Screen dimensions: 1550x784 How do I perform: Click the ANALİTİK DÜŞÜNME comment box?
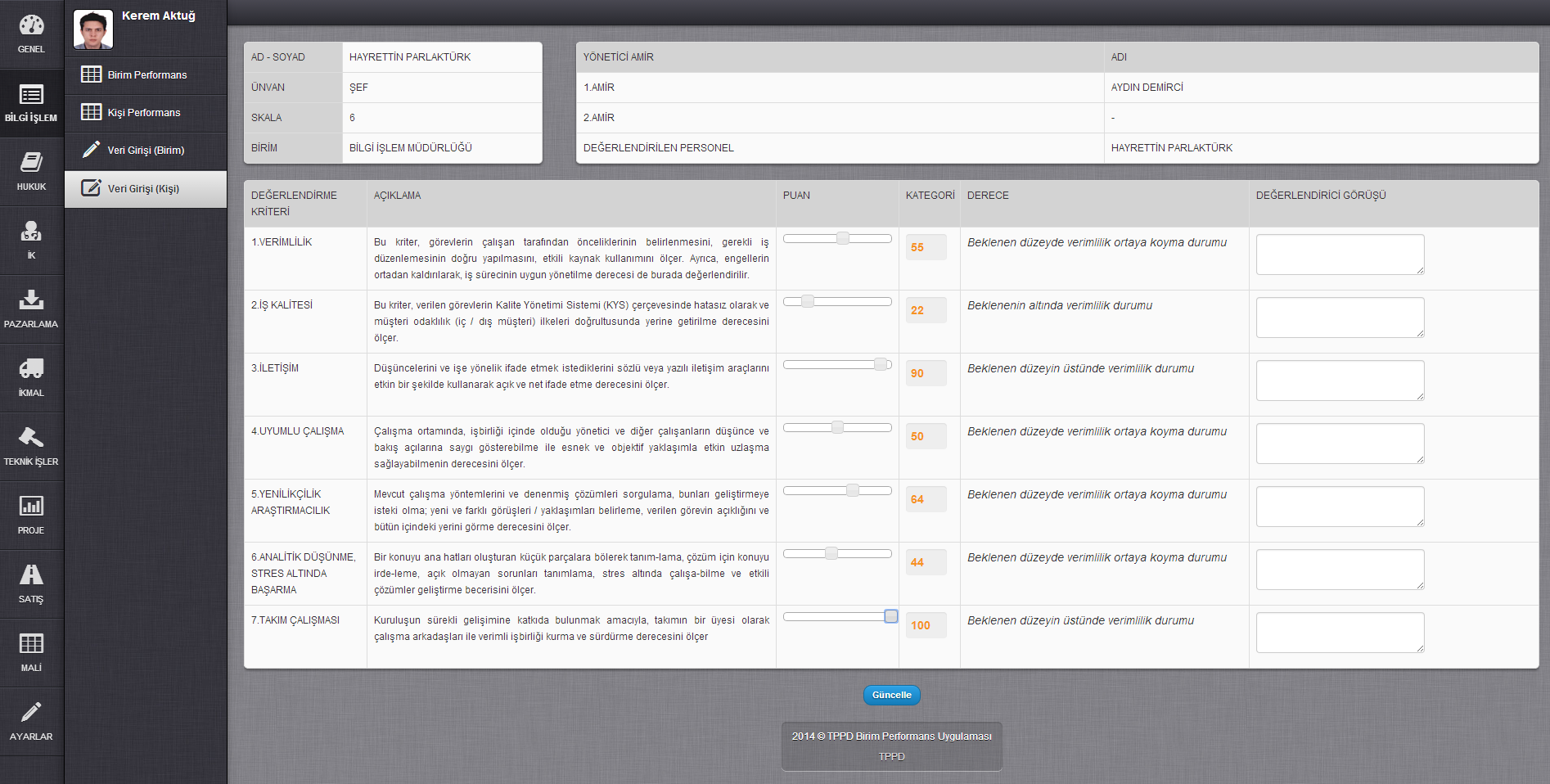pos(1340,570)
